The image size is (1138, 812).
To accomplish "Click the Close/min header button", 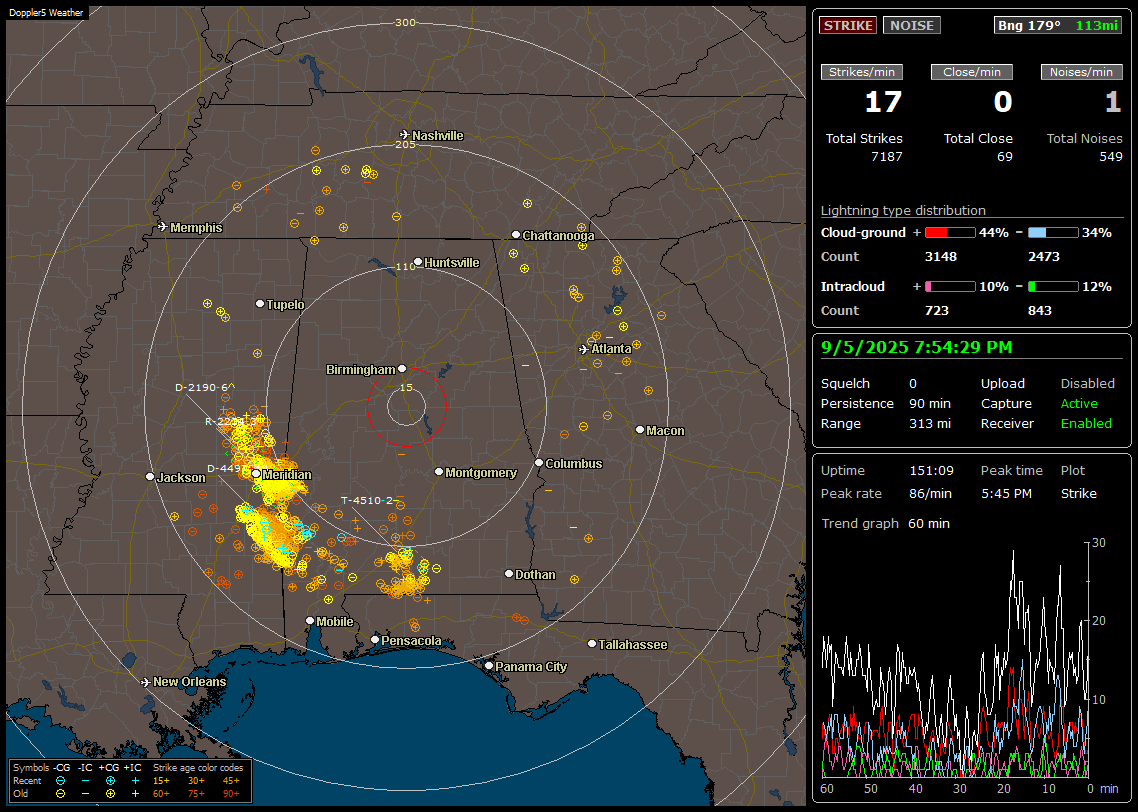I will 972,72.
